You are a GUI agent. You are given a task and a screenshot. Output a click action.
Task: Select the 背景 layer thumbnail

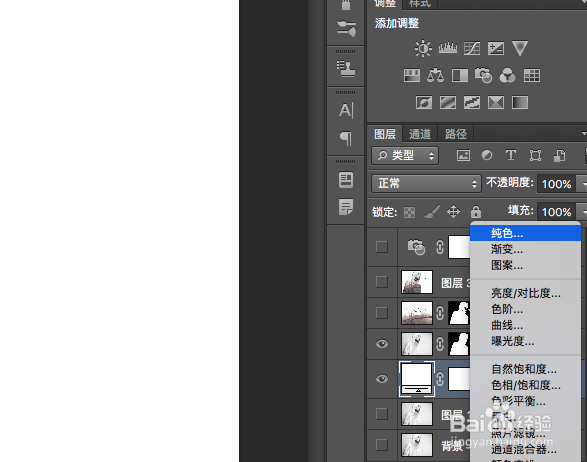[x=417, y=445]
